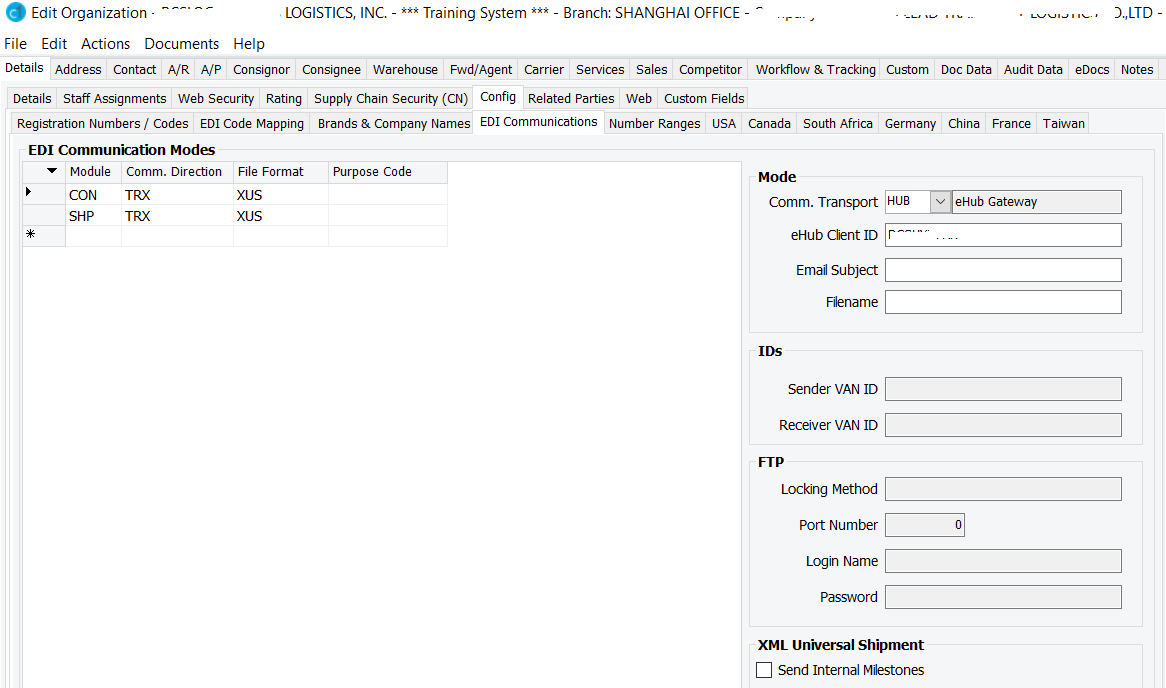Open the Edit menu

tap(54, 44)
